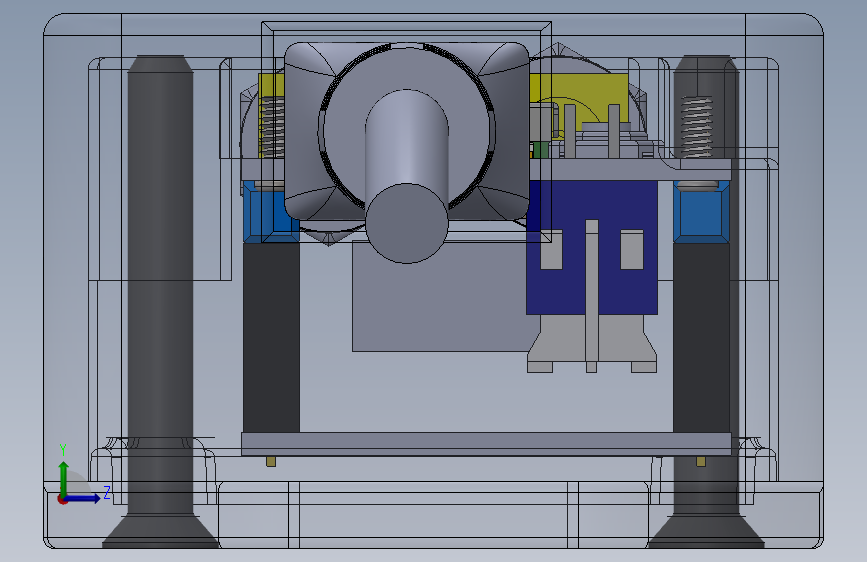Select the light blue block above the right standoff
The image size is (867, 562).
[701, 213]
